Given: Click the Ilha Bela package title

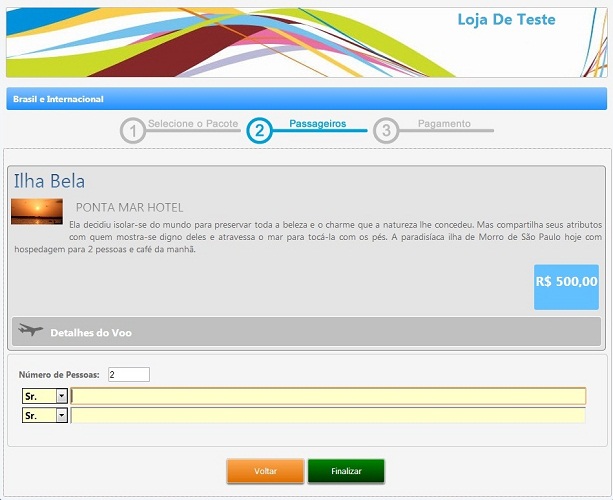Looking at the screenshot, I should click(49, 181).
